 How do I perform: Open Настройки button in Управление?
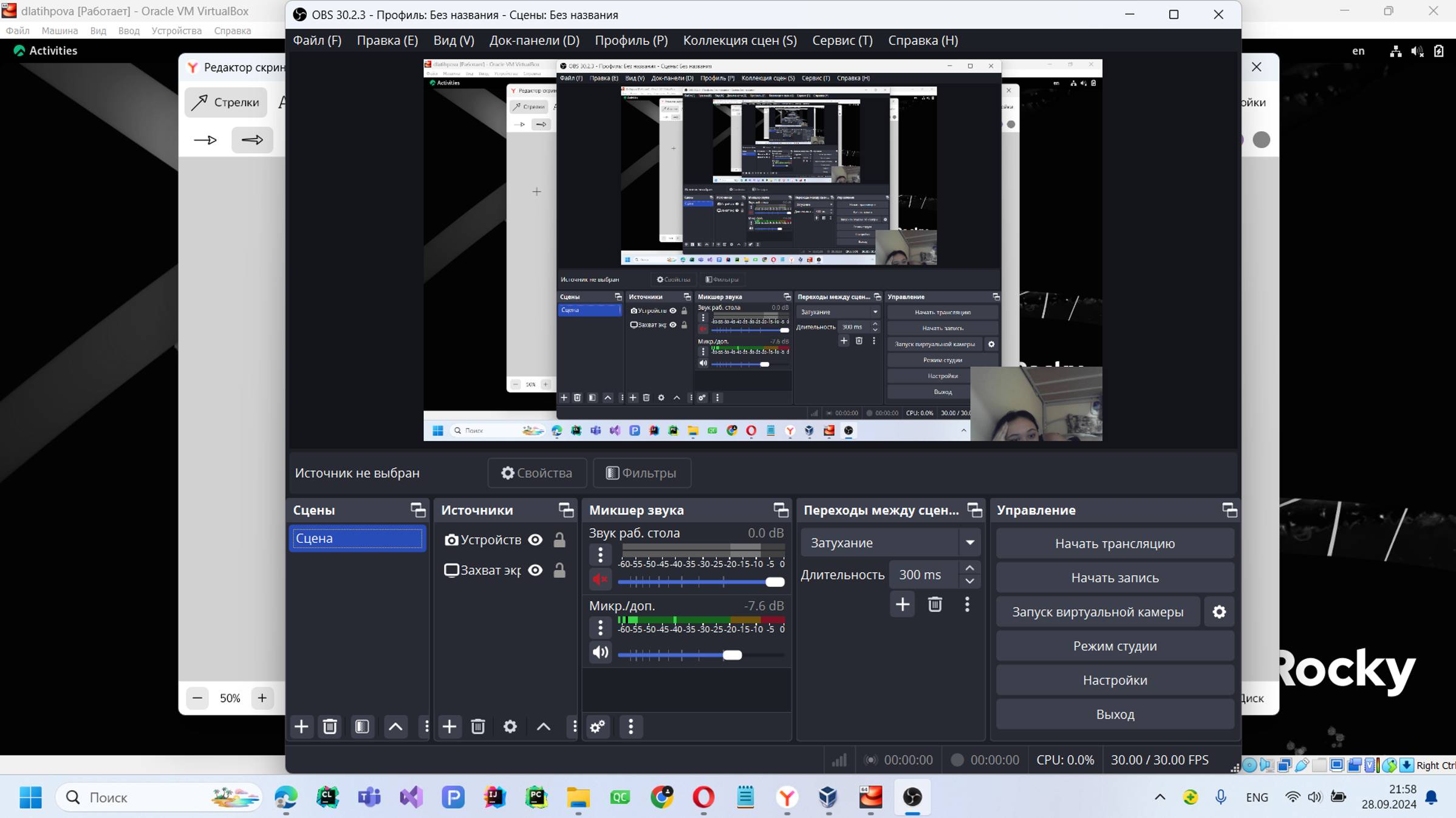(1115, 680)
